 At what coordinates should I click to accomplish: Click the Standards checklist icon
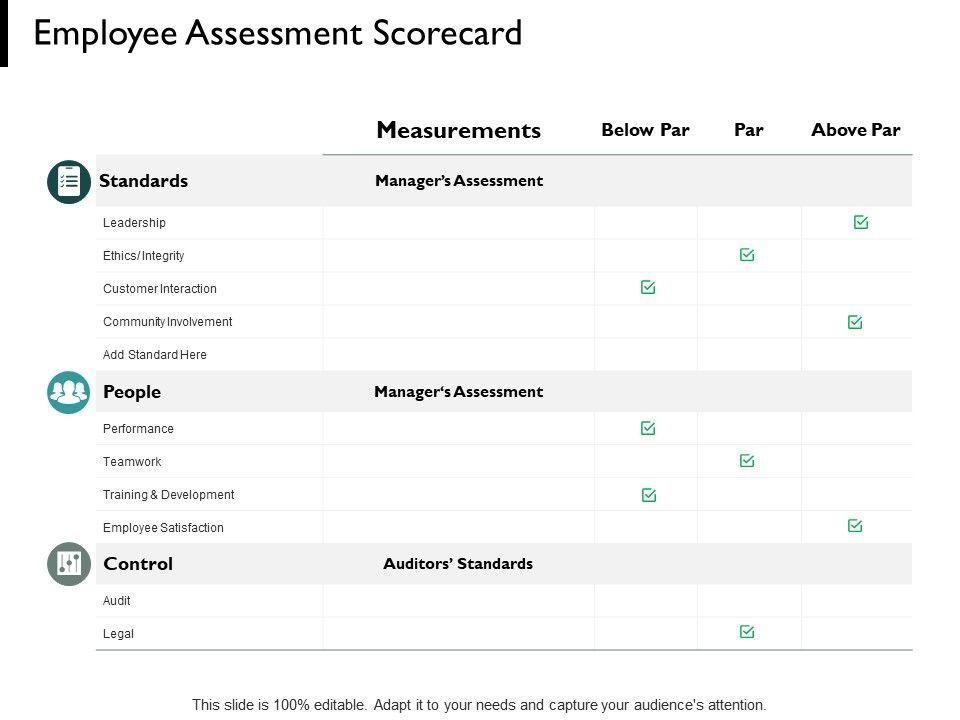[69, 182]
